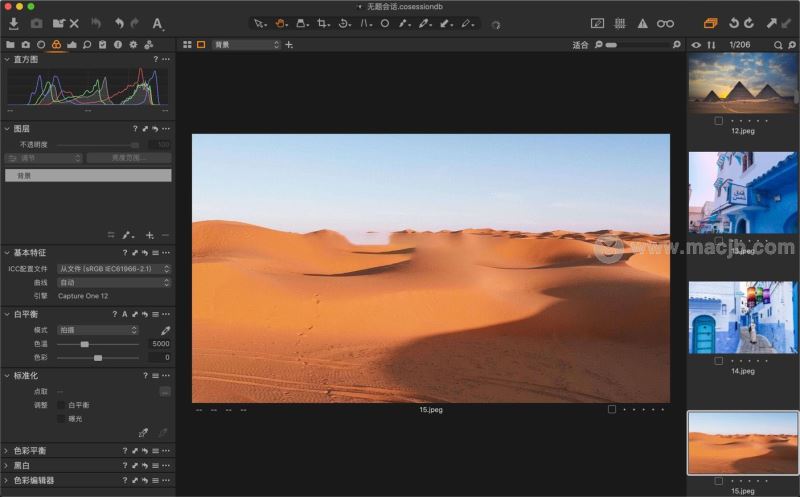Adjust the 色温 slider

click(85, 344)
